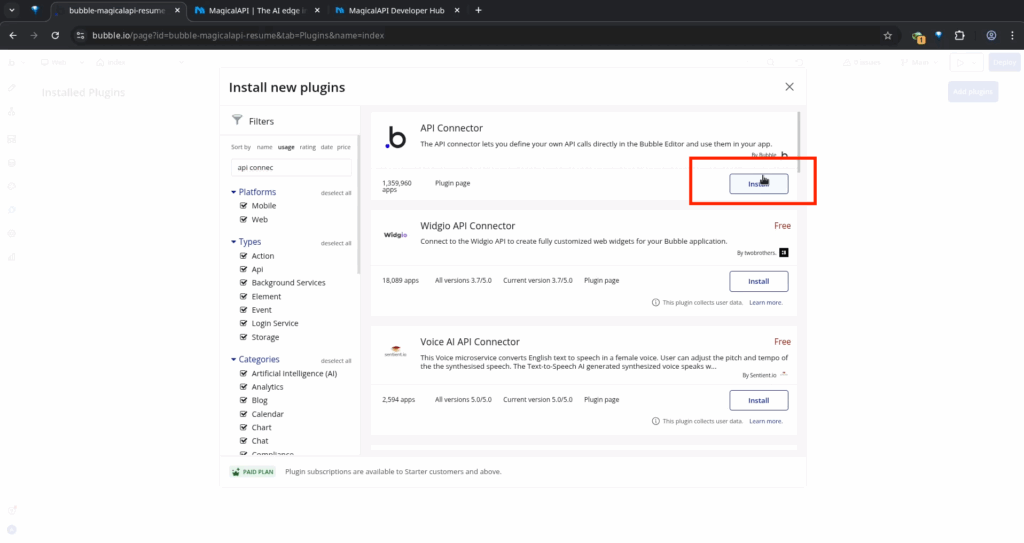Screen dimensions: 1024x543
Task: Click the info icon under Voice AI plugin
Action: click(656, 421)
